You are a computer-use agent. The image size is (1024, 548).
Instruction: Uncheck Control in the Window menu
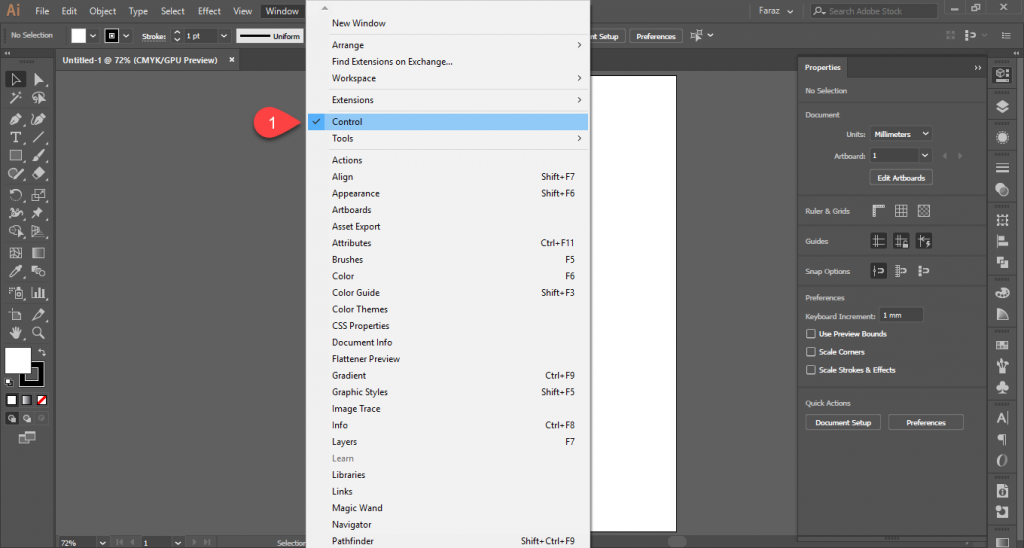pyautogui.click(x=448, y=121)
